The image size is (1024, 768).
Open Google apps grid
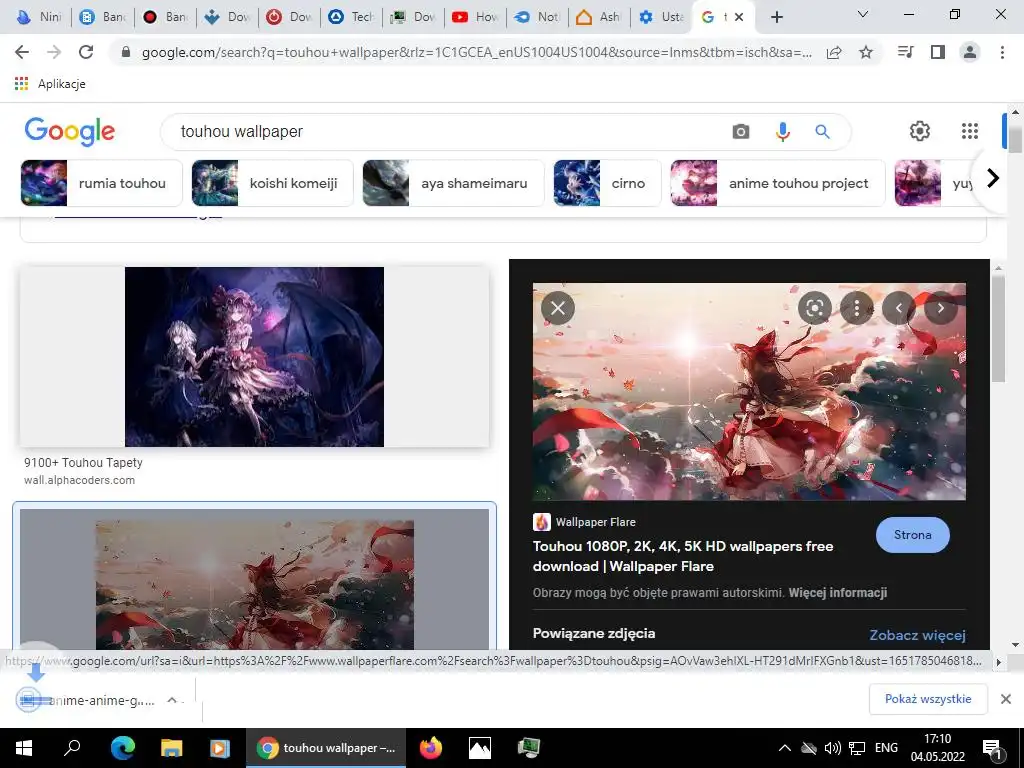[970, 131]
